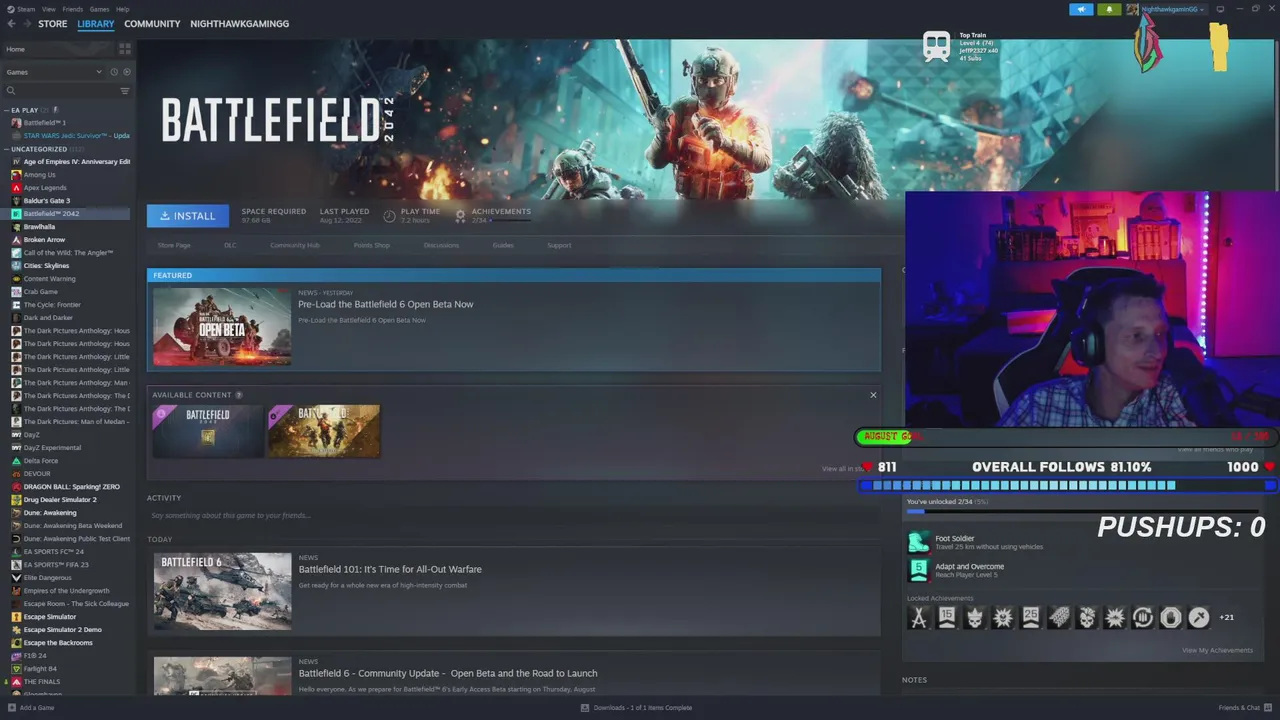Screen dimensions: 1280x720
Task: Show recent games with the clock icon
Action: coord(114,72)
